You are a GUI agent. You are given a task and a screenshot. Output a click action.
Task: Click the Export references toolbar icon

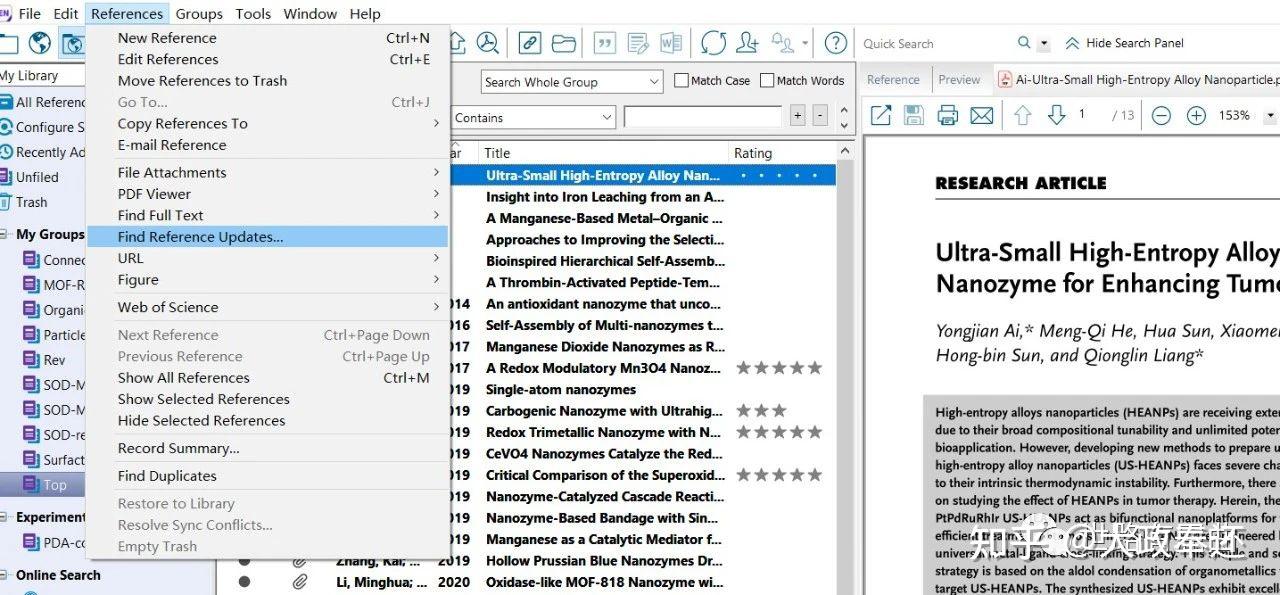click(x=457, y=43)
